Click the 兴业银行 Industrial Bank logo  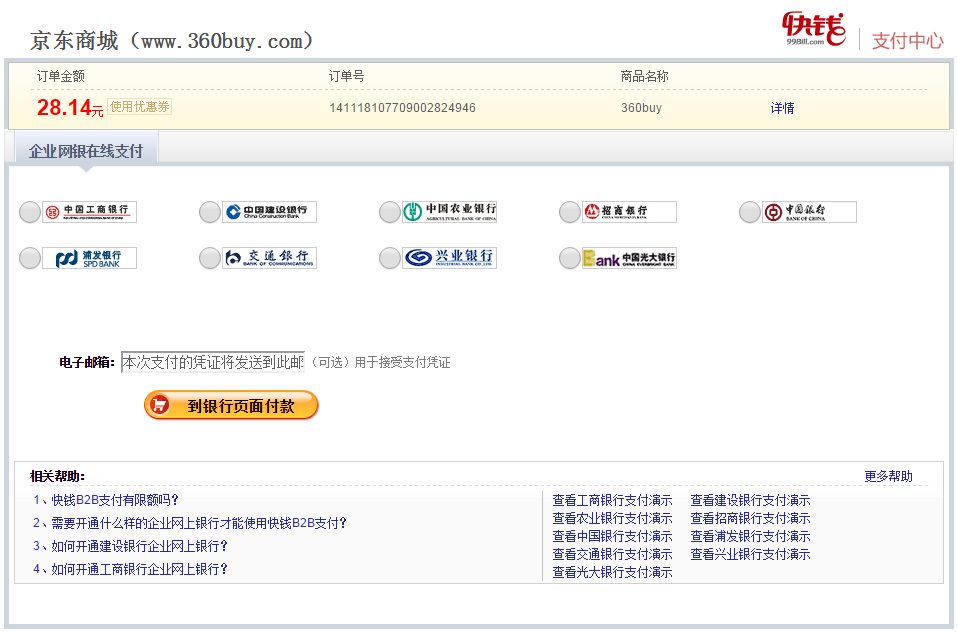[449, 258]
